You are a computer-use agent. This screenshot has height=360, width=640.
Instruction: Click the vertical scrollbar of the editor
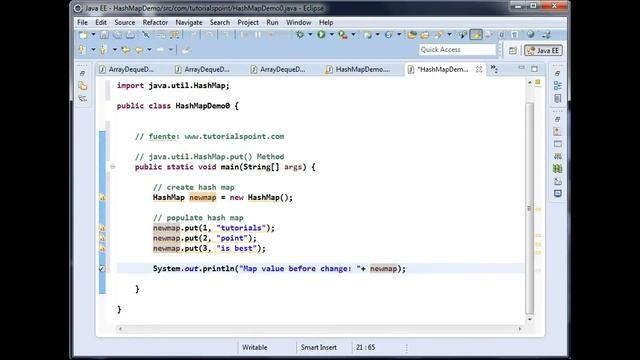(529, 208)
